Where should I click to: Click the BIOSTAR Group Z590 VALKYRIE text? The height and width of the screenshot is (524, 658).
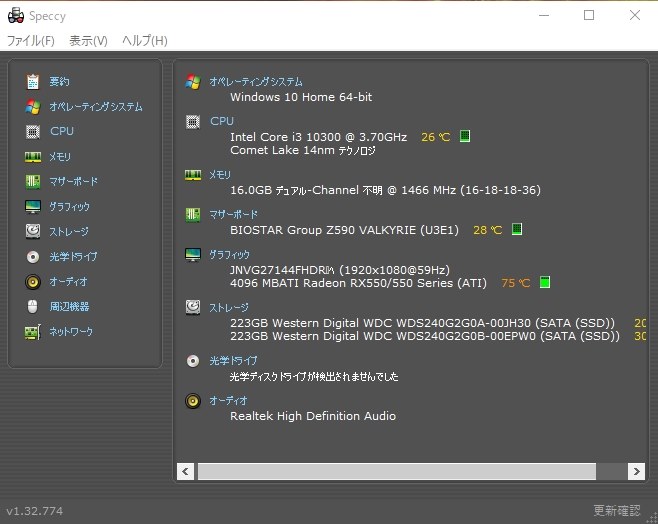344,230
